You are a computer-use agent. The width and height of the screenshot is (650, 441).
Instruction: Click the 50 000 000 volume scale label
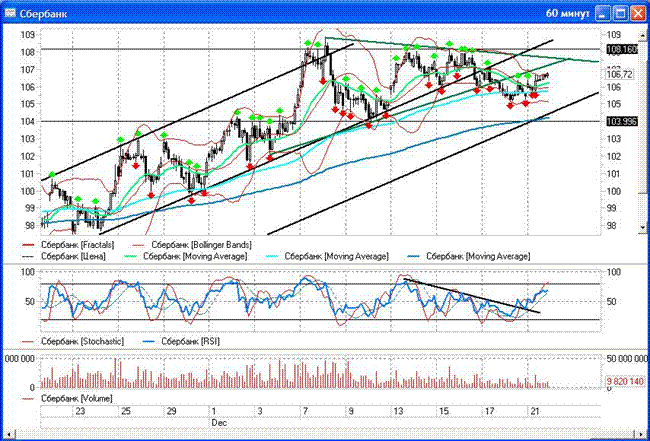628,359
